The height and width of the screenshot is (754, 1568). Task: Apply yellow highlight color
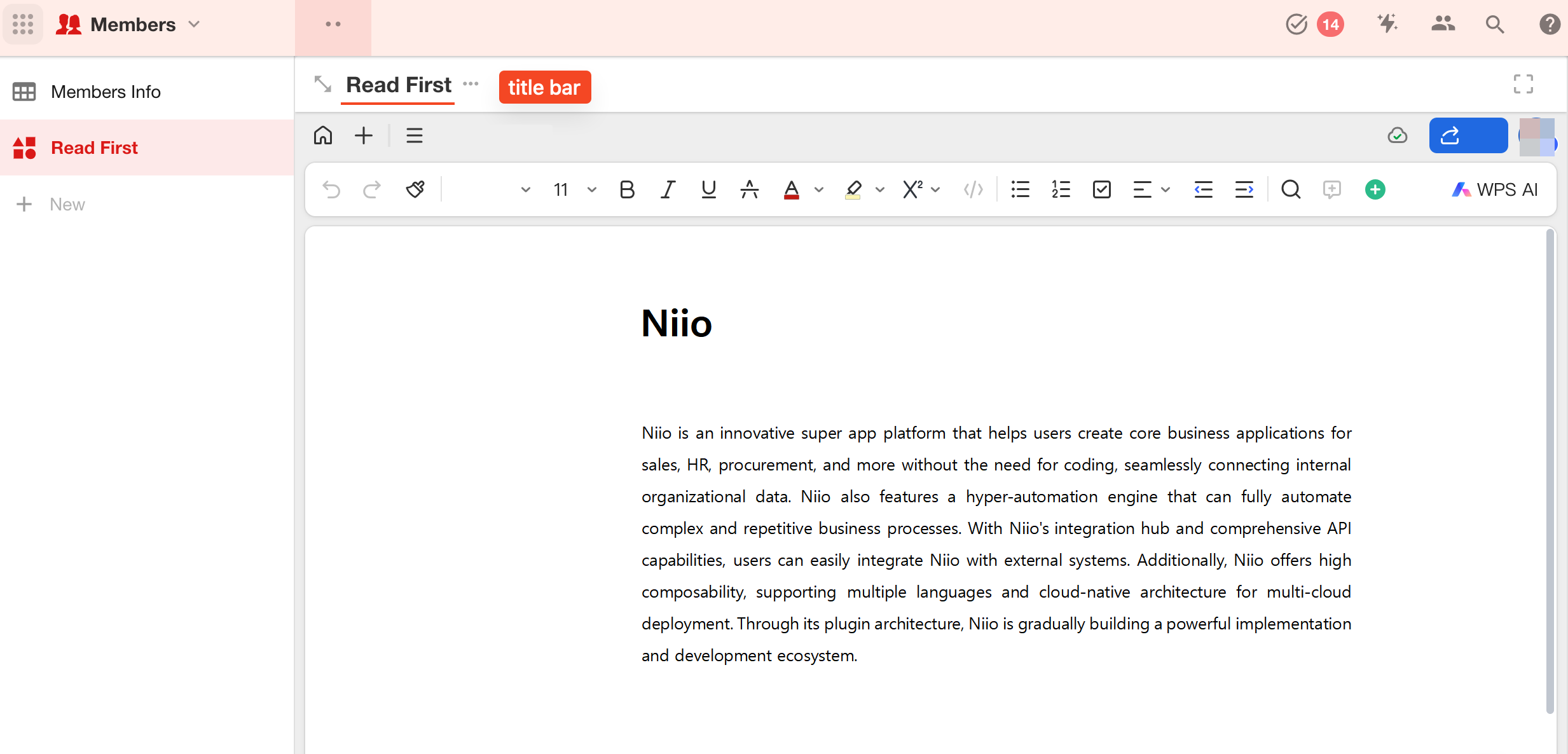click(x=853, y=189)
